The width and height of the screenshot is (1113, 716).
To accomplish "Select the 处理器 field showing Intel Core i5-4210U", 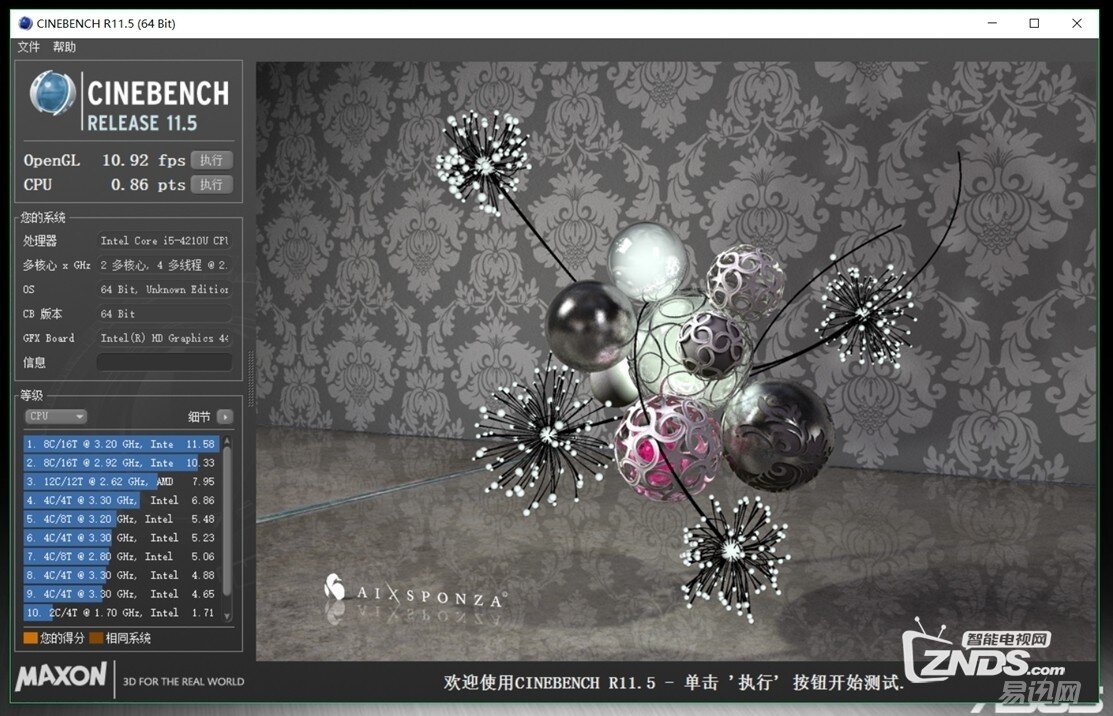I will click(164, 241).
